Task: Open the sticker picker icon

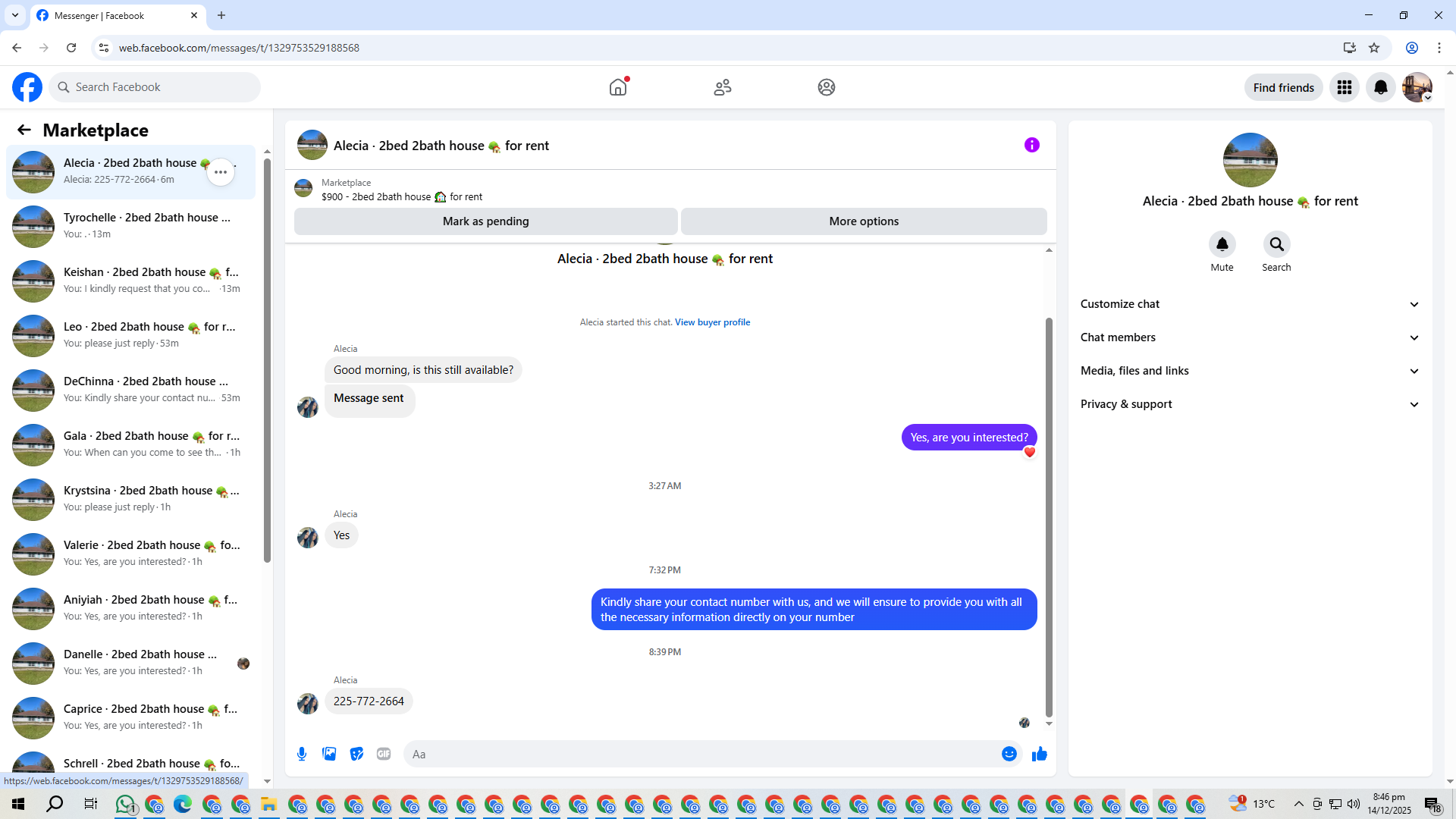Action: click(356, 754)
